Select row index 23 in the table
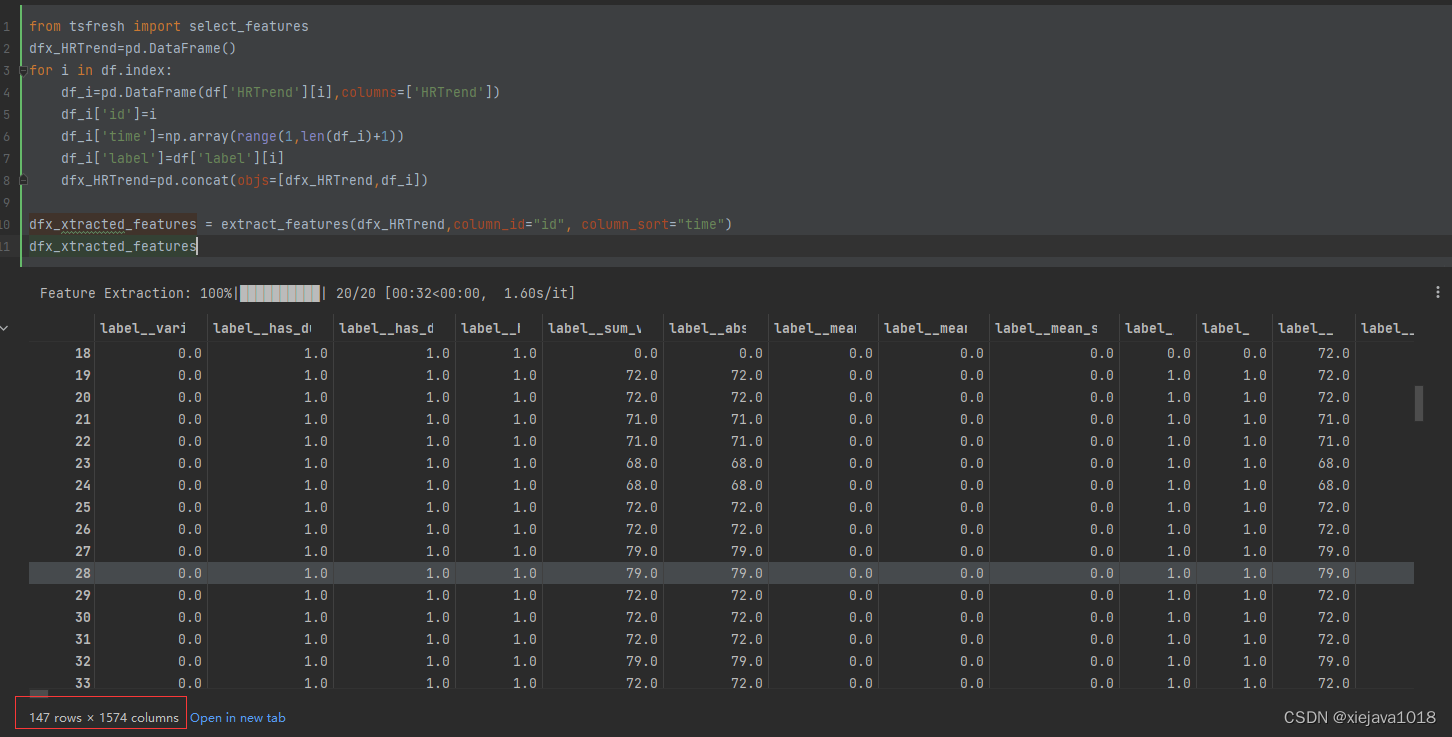This screenshot has height=737, width=1452. (83, 463)
